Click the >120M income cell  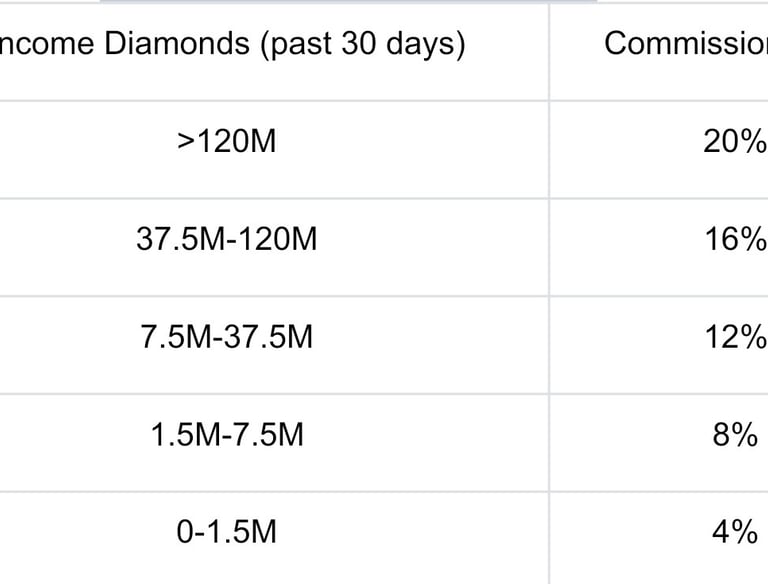tap(226, 142)
